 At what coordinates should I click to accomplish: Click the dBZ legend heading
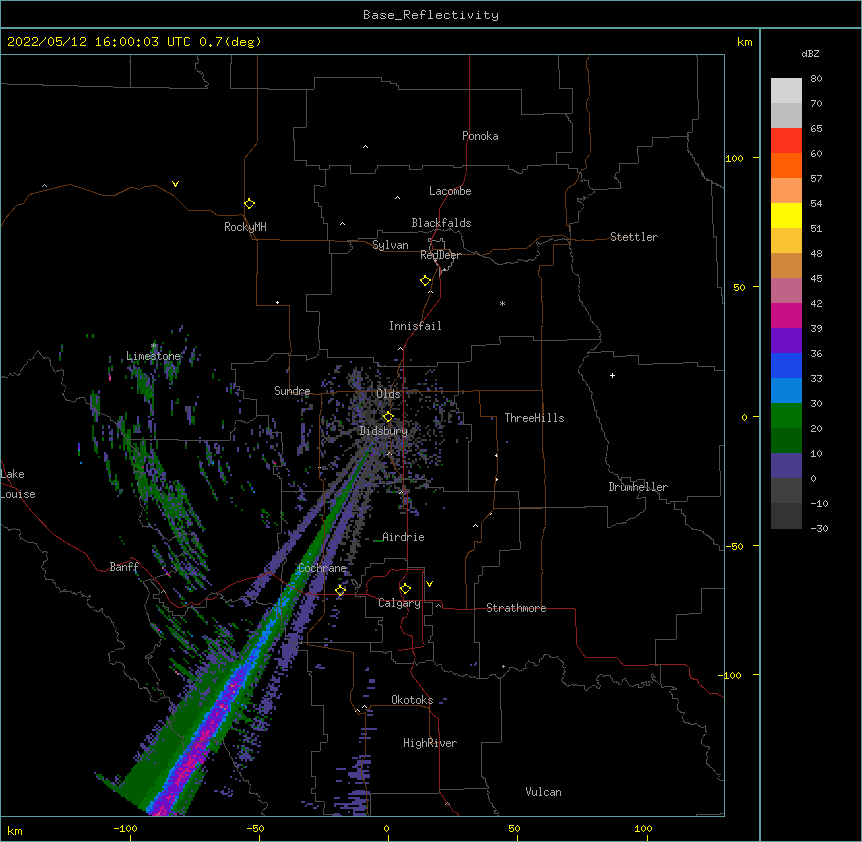810,53
